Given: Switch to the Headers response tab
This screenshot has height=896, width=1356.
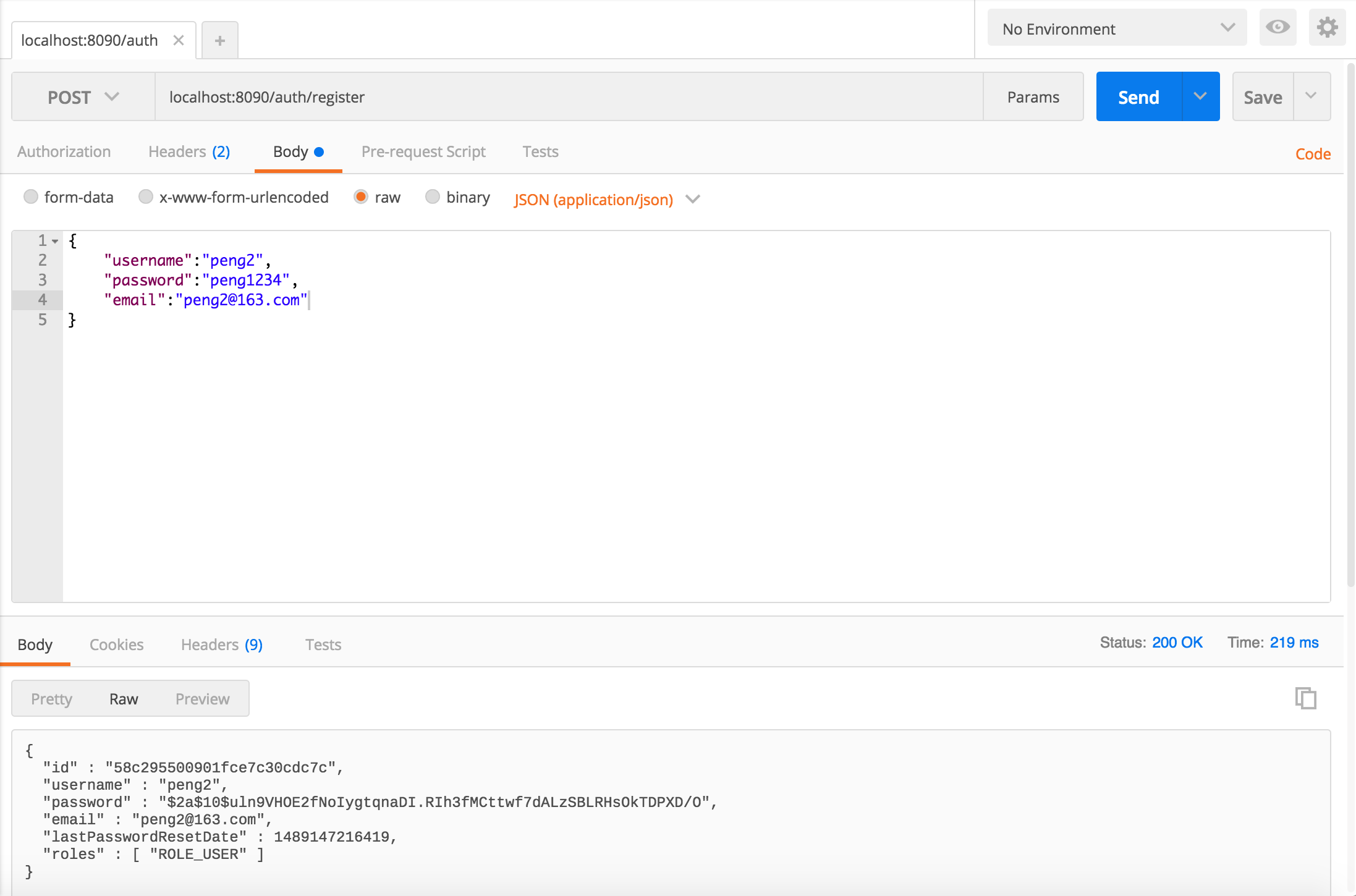Looking at the screenshot, I should click(x=221, y=644).
